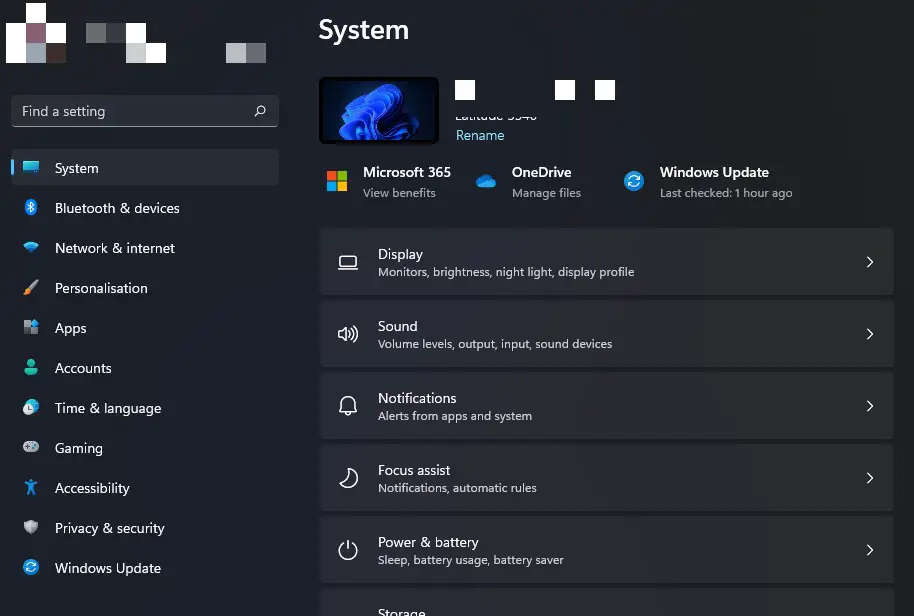Screen dimensions: 914x616
Task: Click the Gaming controller icon
Action: point(31,447)
